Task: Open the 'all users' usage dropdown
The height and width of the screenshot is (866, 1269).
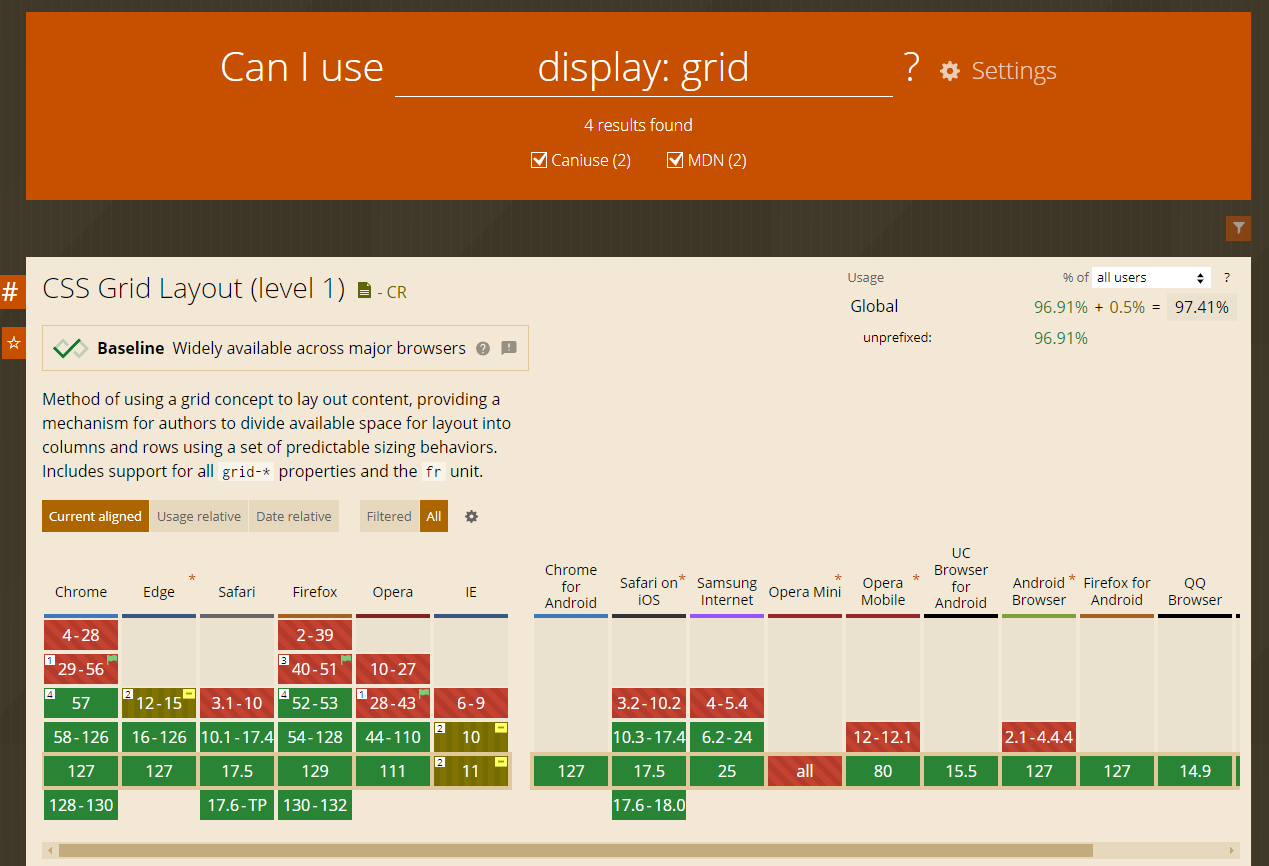Action: point(1151,278)
